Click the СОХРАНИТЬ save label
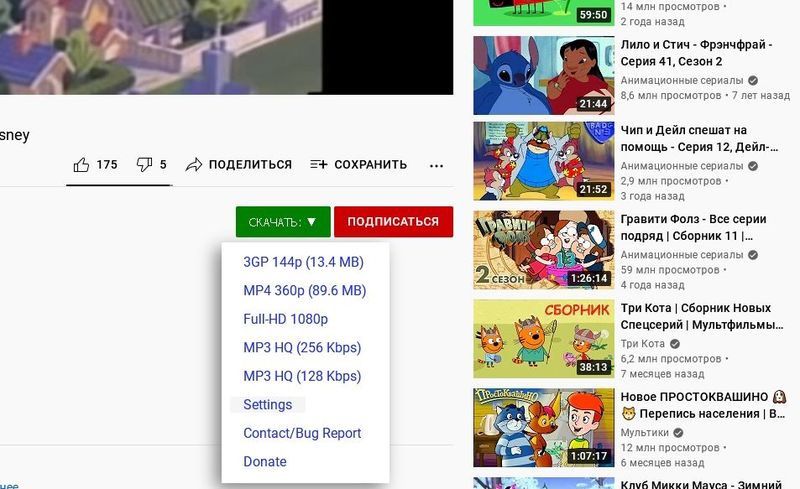The image size is (800, 489). coord(370,164)
